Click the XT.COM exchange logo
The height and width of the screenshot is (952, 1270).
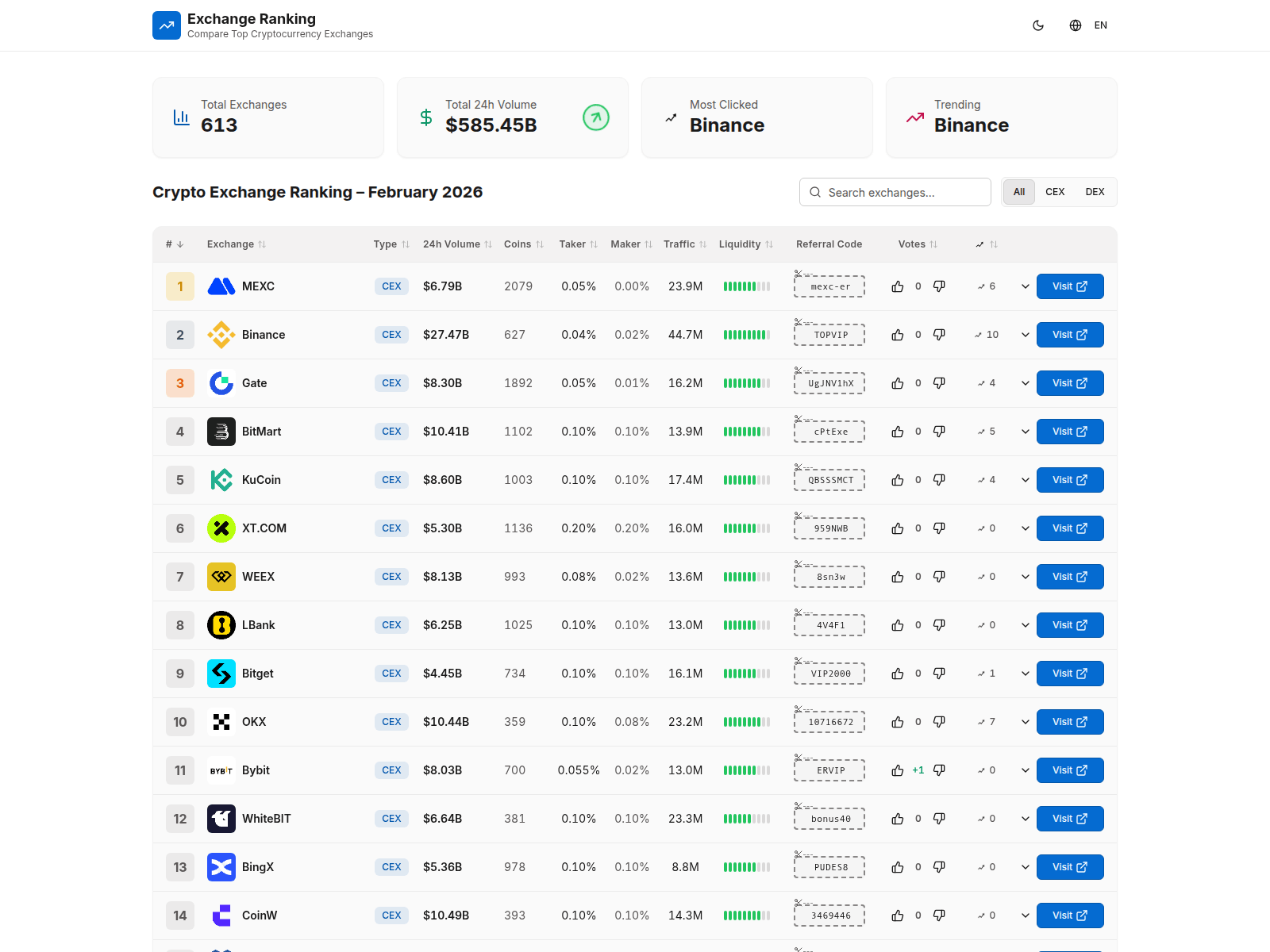pyautogui.click(x=221, y=528)
